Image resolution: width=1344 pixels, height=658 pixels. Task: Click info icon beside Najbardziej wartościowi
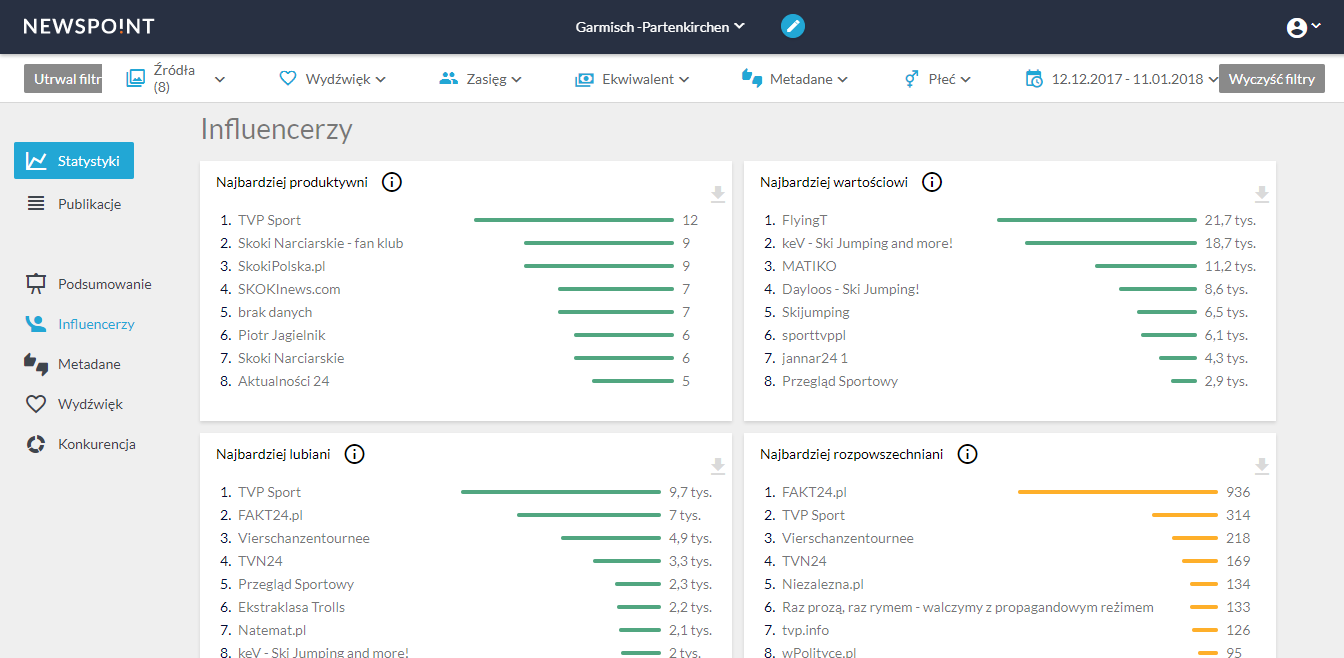(x=932, y=182)
